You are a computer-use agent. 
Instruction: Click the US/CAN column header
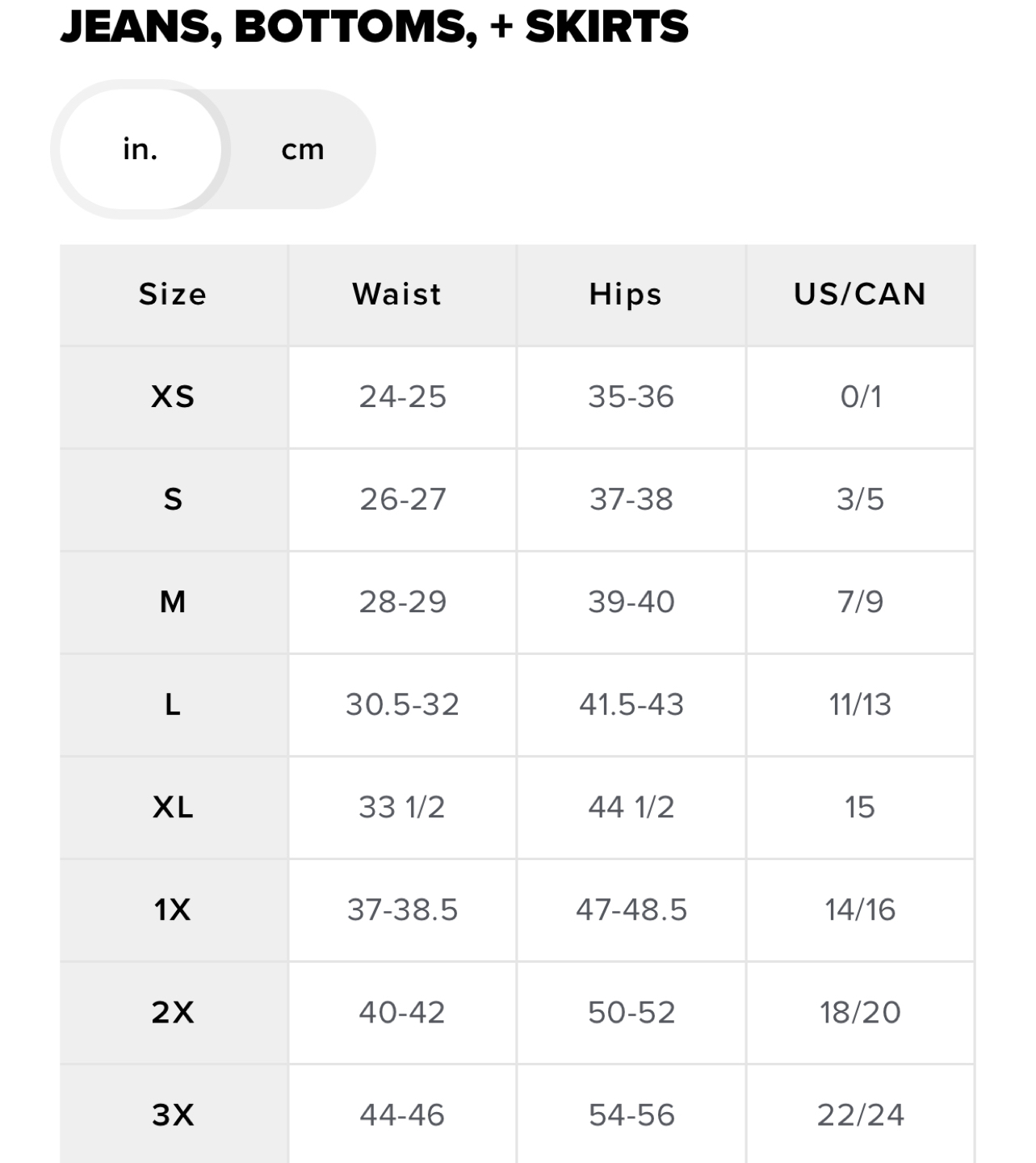coord(860,295)
